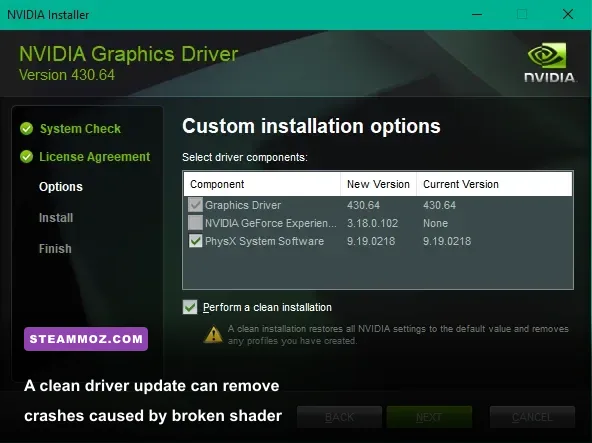Click the Perform a clean installation label
The height and width of the screenshot is (443, 592).
pyautogui.click(x=267, y=307)
